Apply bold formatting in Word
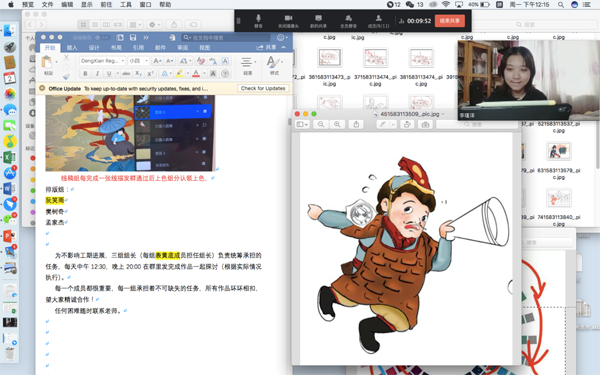Screen dimensions: 600x375 click(x=85, y=73)
